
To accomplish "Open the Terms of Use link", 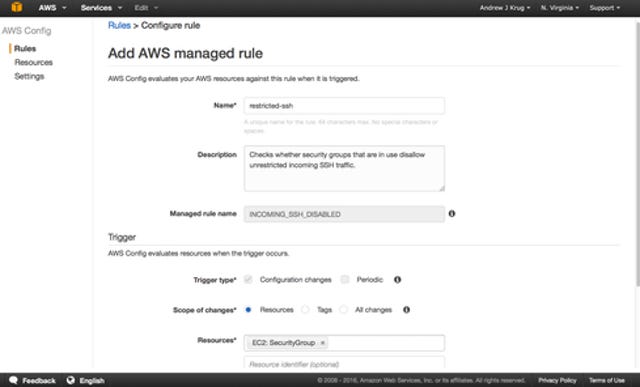I will click(x=607, y=380).
